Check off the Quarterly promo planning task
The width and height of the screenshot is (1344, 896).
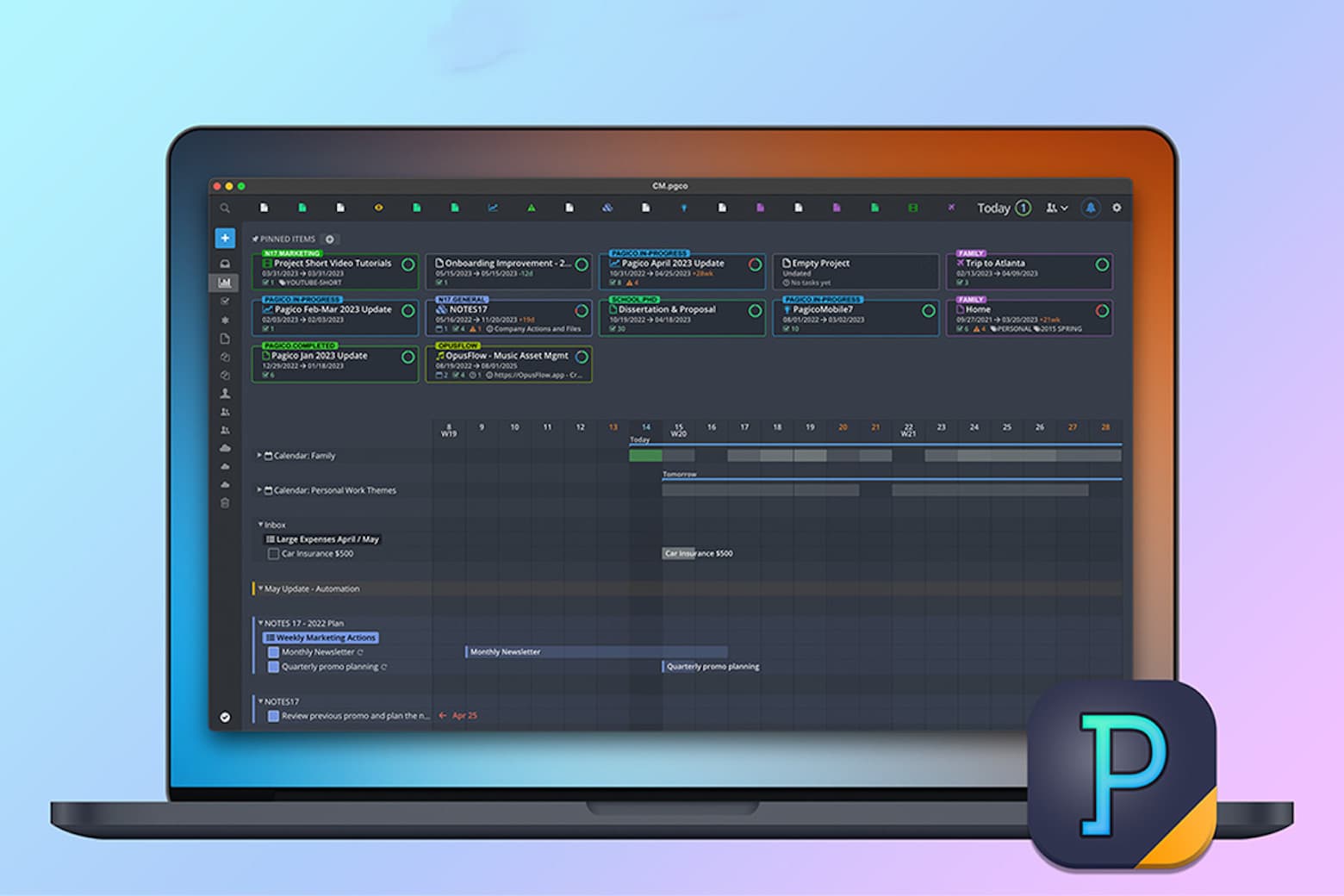point(273,667)
